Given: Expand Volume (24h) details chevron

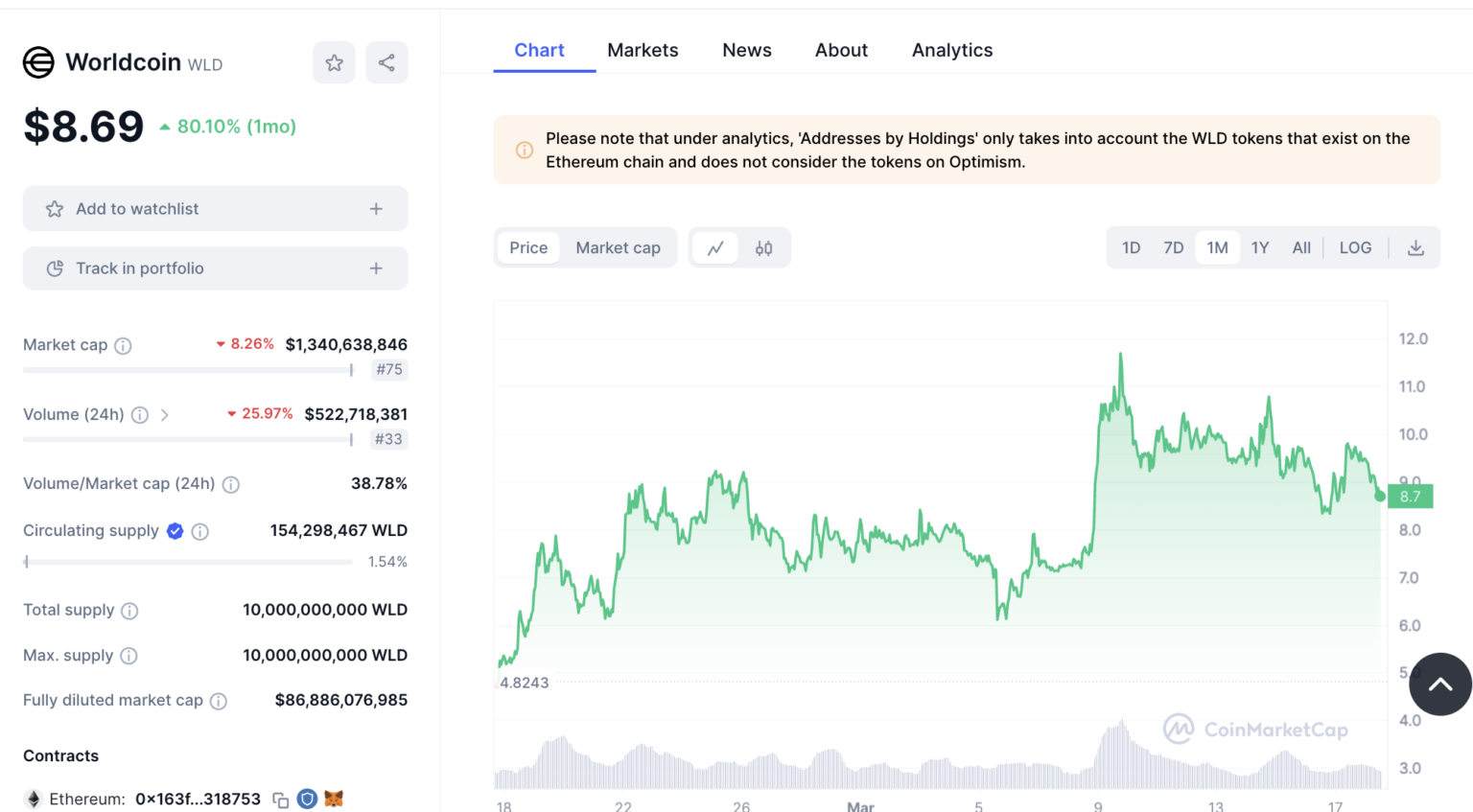Looking at the screenshot, I should pyautogui.click(x=165, y=415).
